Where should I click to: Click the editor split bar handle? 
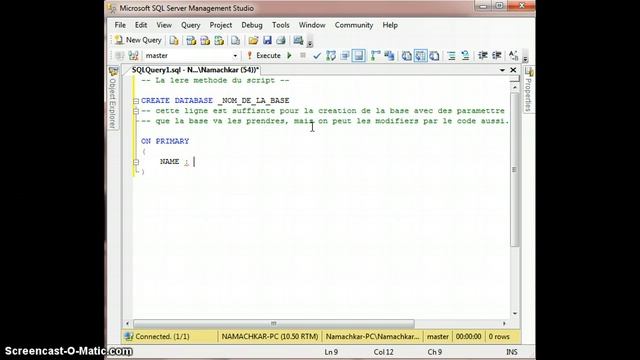click(515, 79)
